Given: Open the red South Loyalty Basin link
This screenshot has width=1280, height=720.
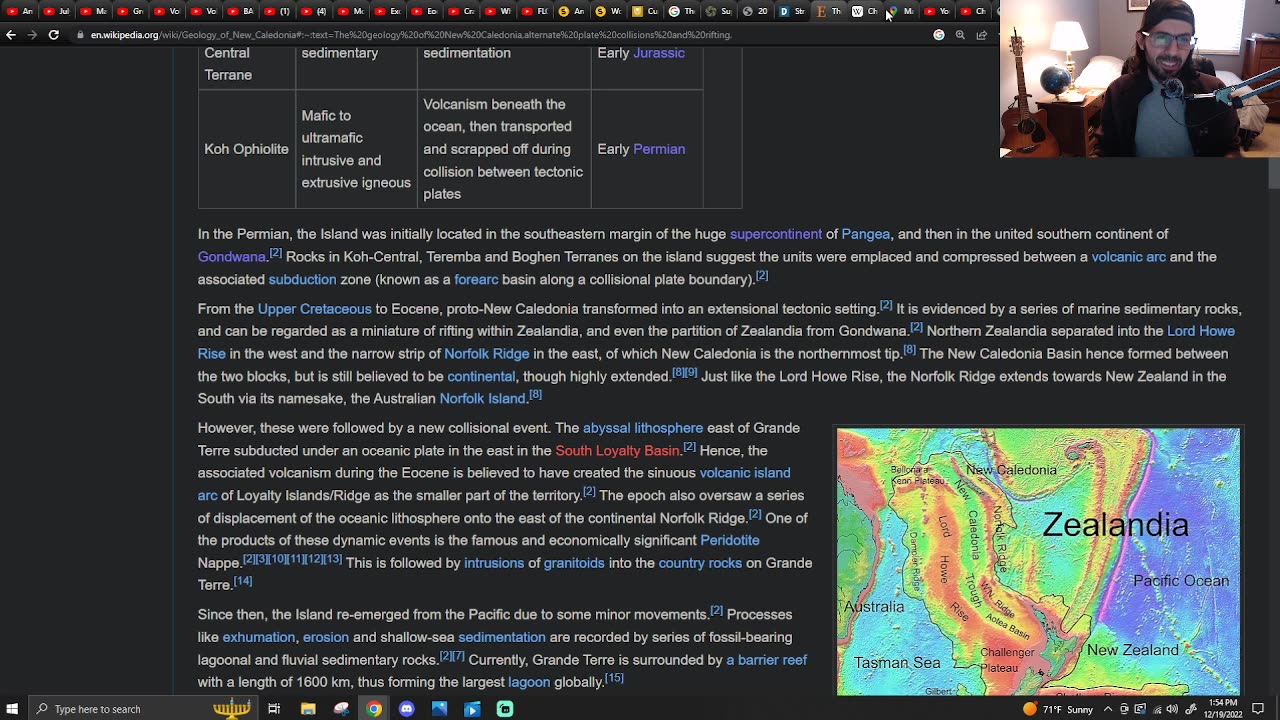Looking at the screenshot, I should (617, 451).
